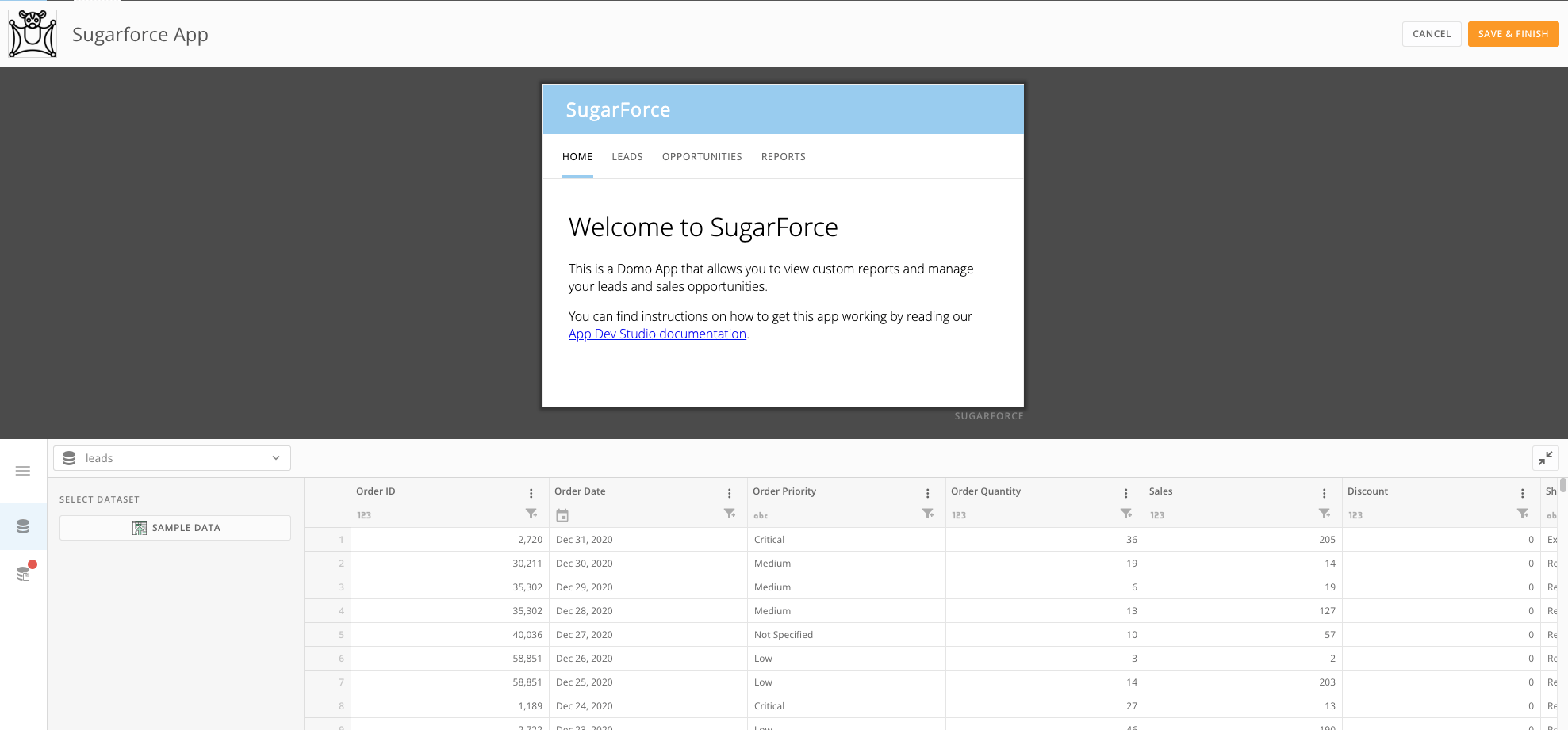Image resolution: width=1568 pixels, height=730 pixels.
Task: Expand the leads dataset dropdown
Action: click(x=276, y=458)
